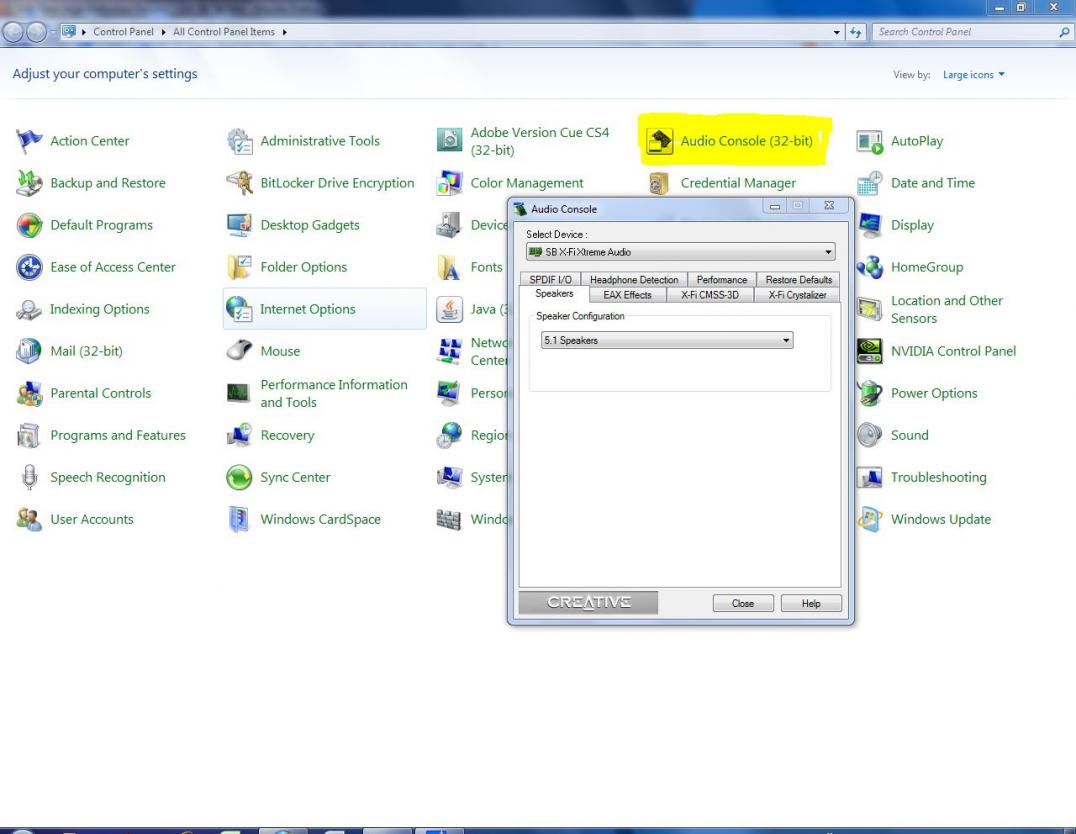Screen dimensions: 1076x834
Task: Open the HomeGroup link
Action: pos(927,267)
